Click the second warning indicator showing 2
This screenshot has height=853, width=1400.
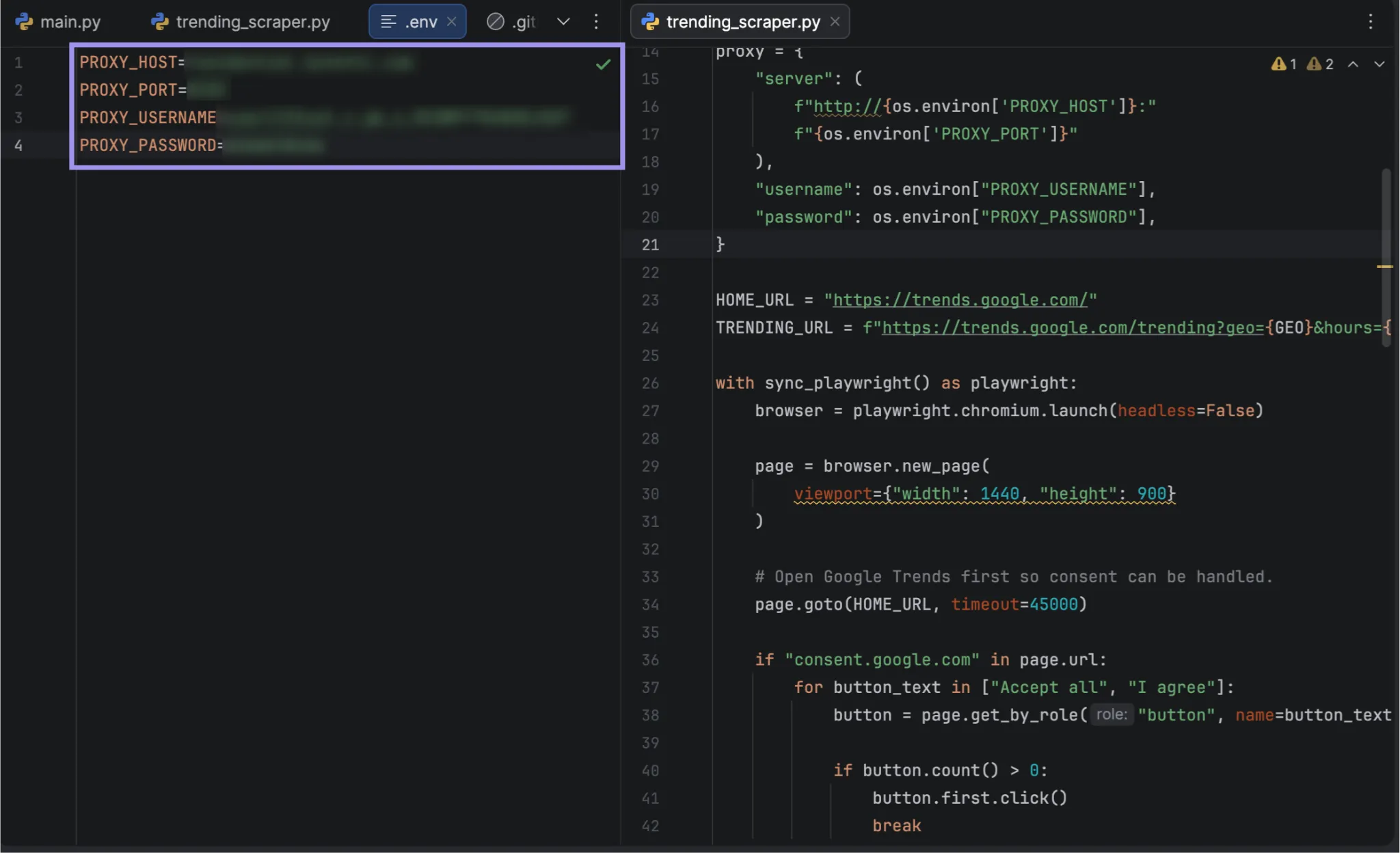coord(1320,64)
